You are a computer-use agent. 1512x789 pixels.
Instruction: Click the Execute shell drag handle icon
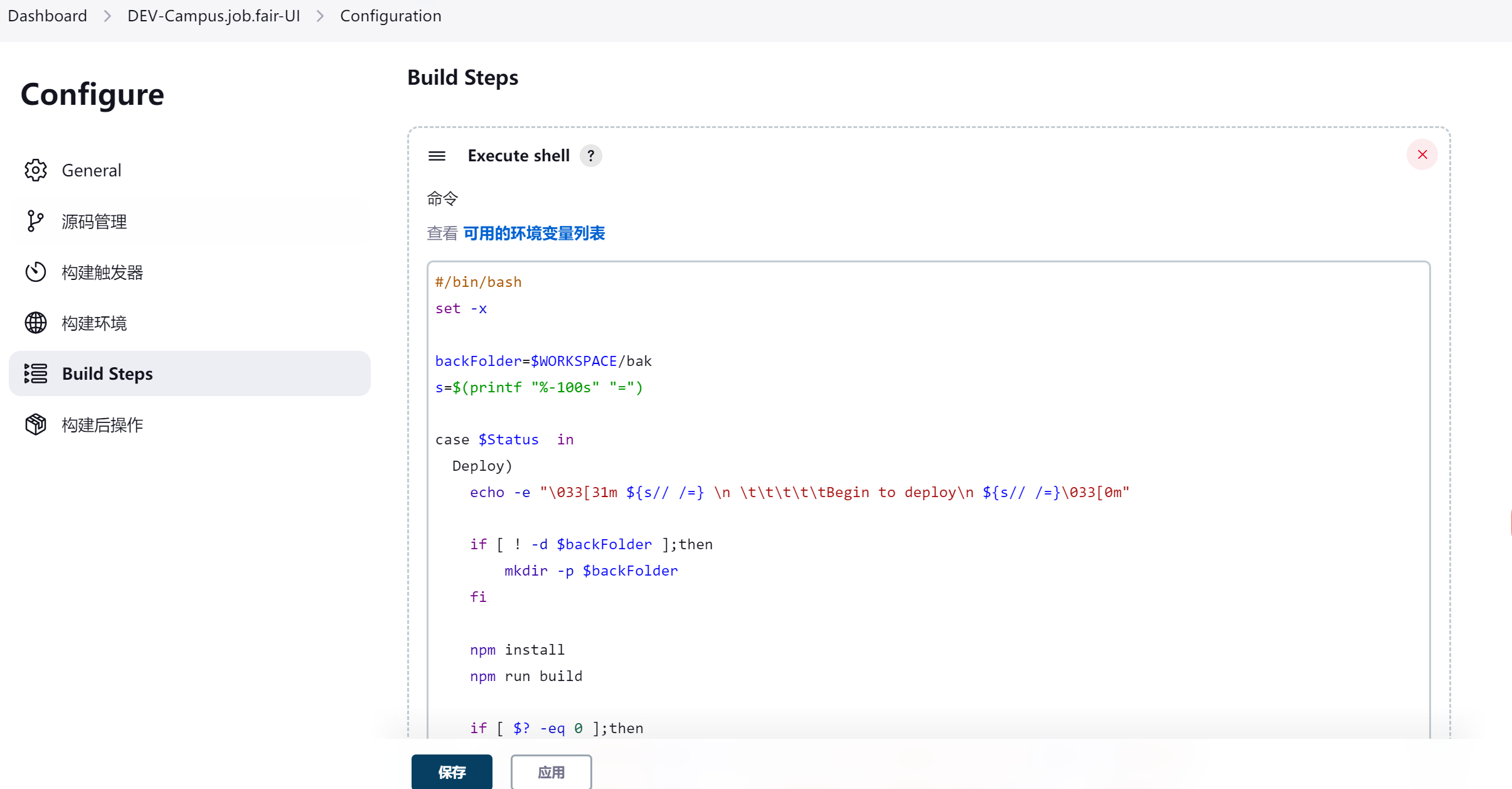[x=437, y=156]
